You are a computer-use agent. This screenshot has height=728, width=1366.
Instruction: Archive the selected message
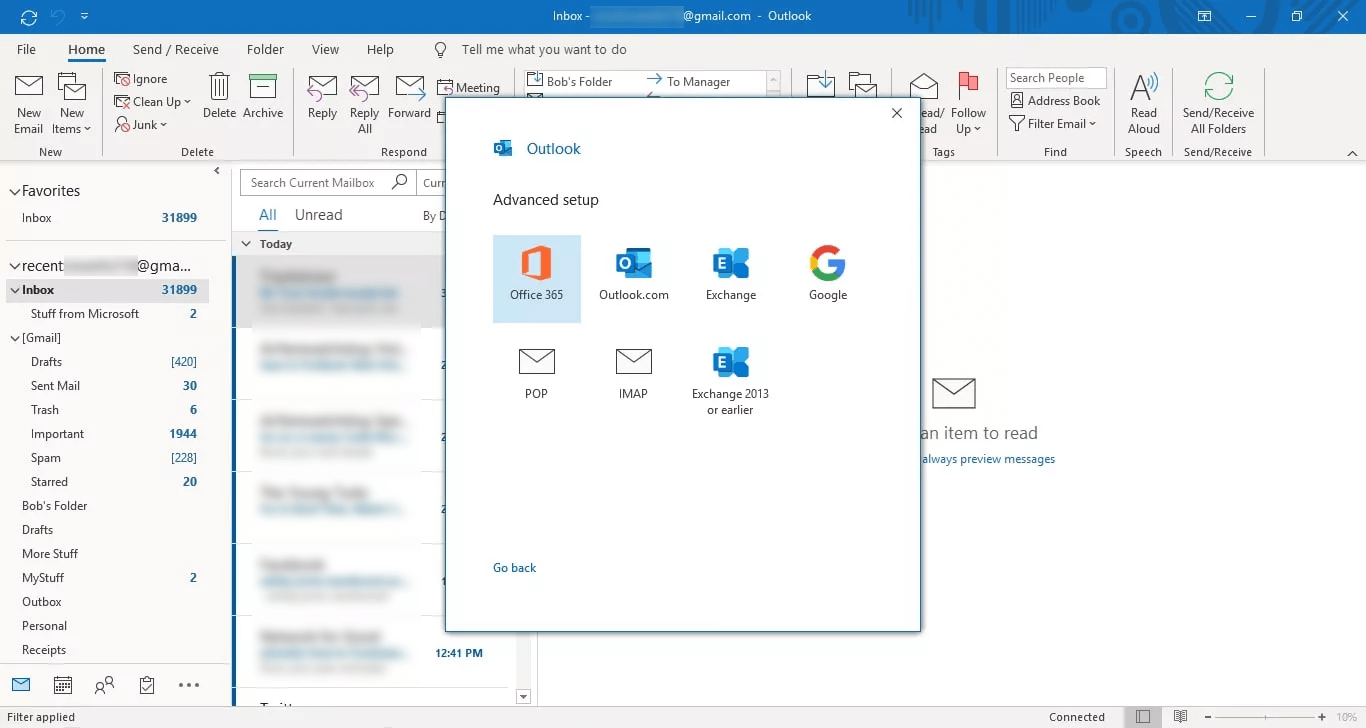pos(263,96)
